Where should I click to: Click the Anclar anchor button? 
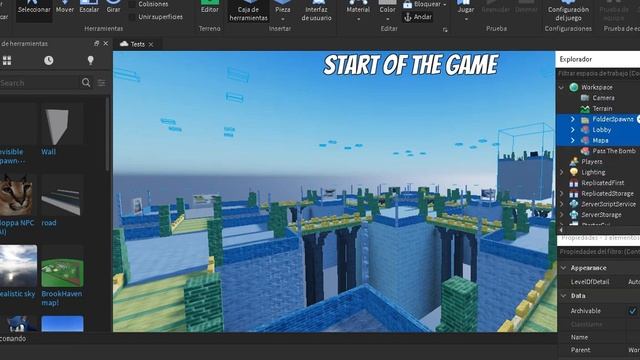(x=418, y=17)
